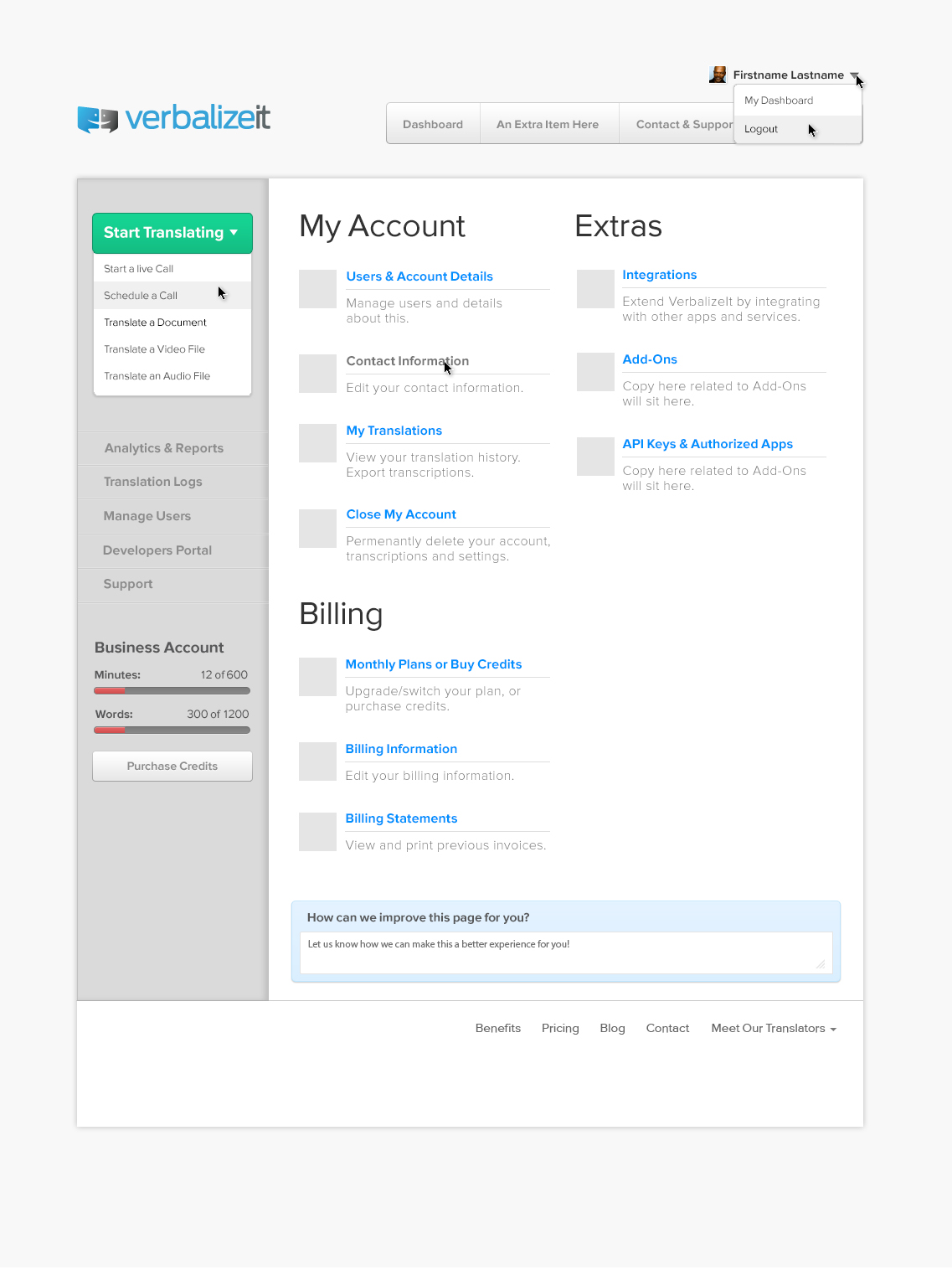Open An Extra Item Here tab
This screenshot has height=1270, width=952.
coord(549,124)
